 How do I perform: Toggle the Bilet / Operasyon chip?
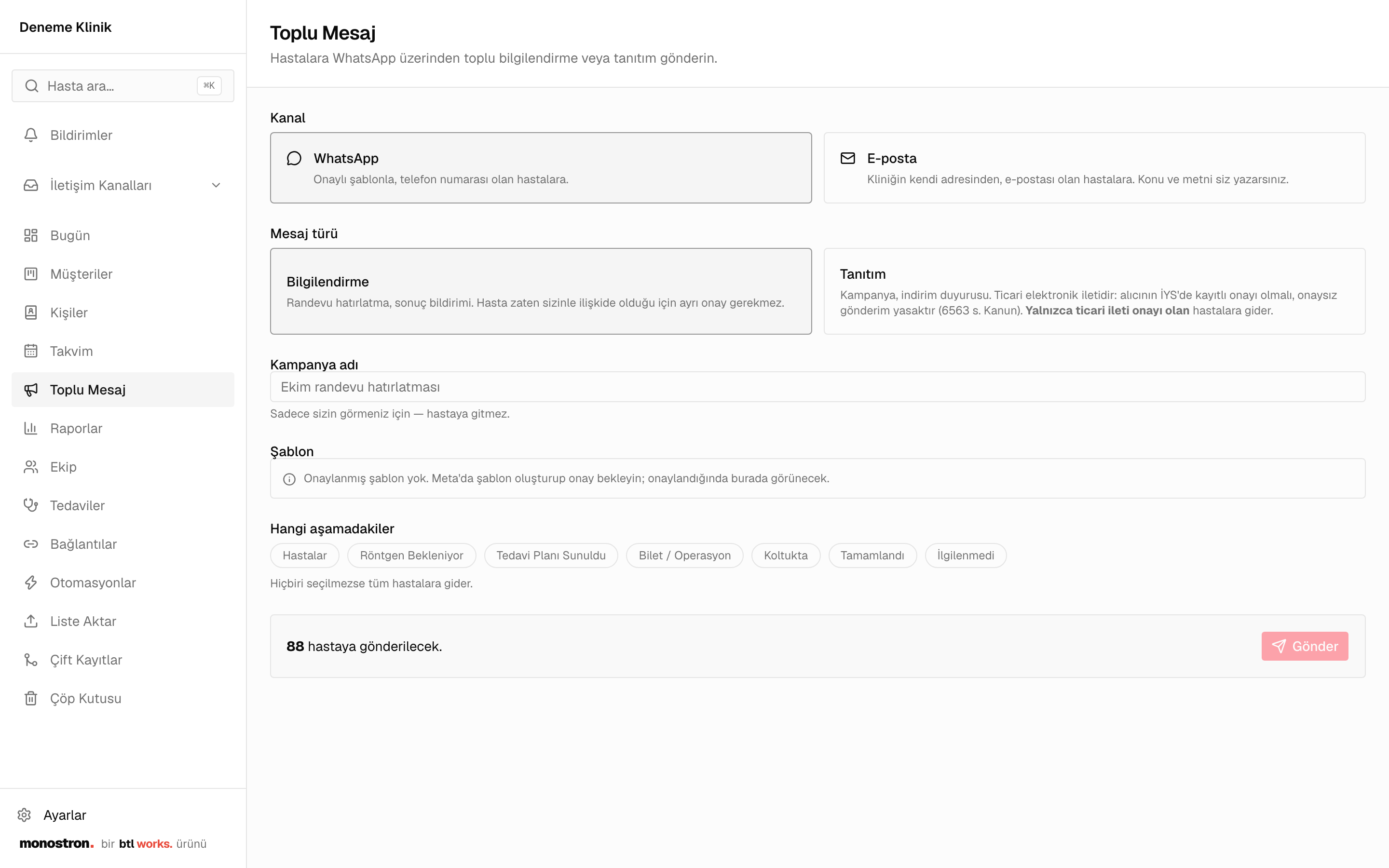tap(685, 555)
